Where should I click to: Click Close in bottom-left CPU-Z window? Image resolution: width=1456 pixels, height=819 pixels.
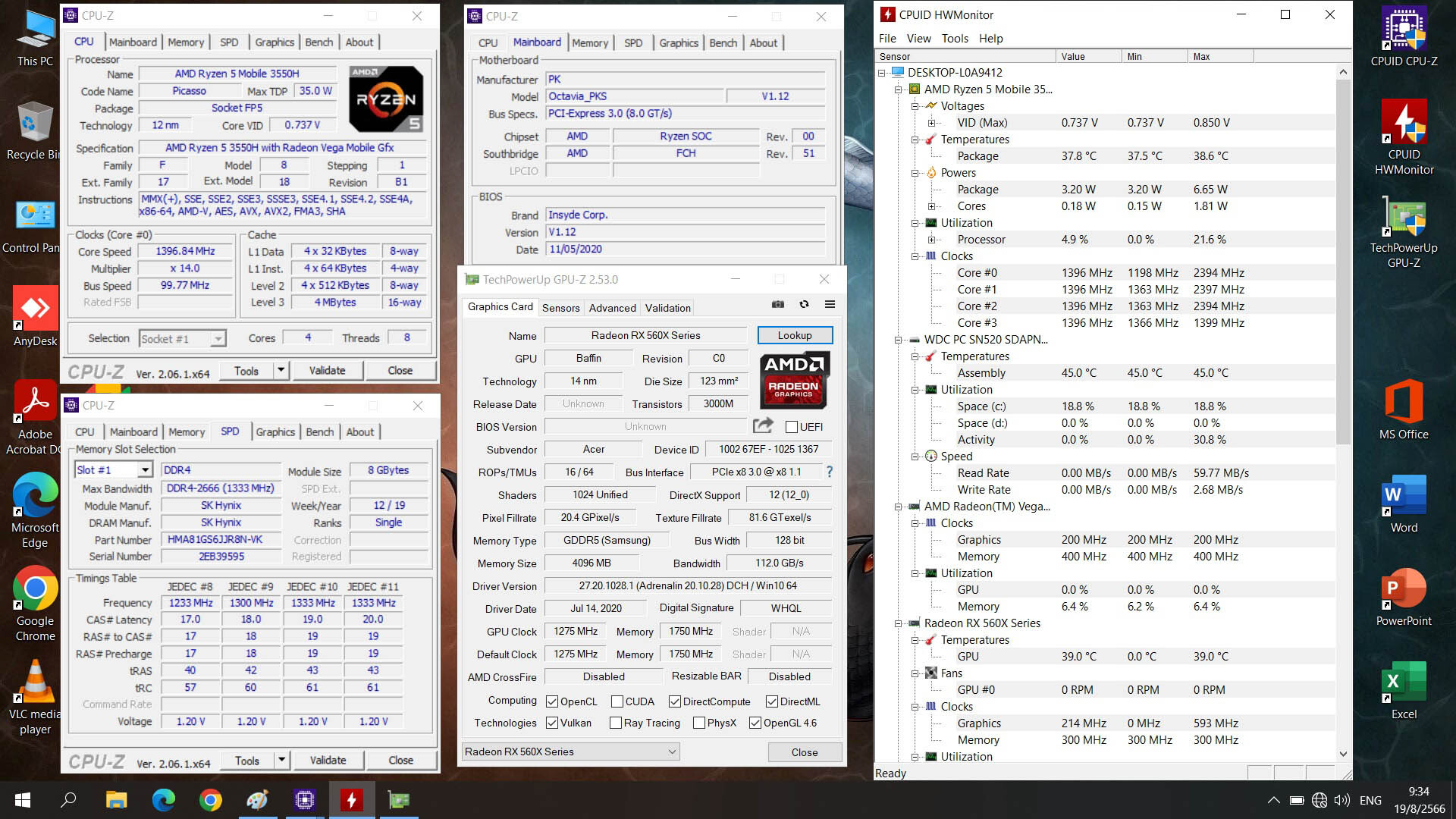pos(400,760)
